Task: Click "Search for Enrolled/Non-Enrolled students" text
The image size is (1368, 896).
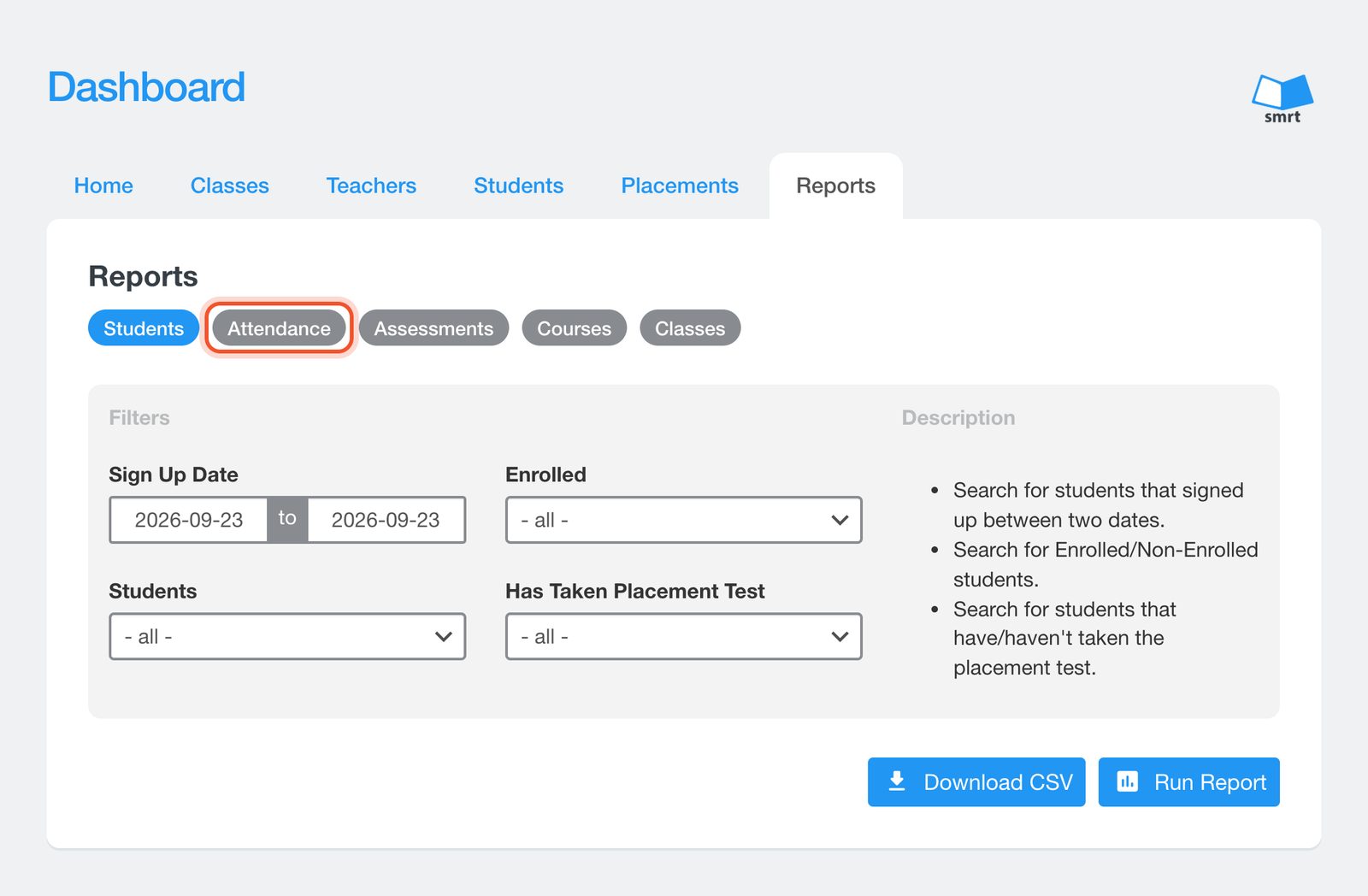Action: pos(1106,564)
